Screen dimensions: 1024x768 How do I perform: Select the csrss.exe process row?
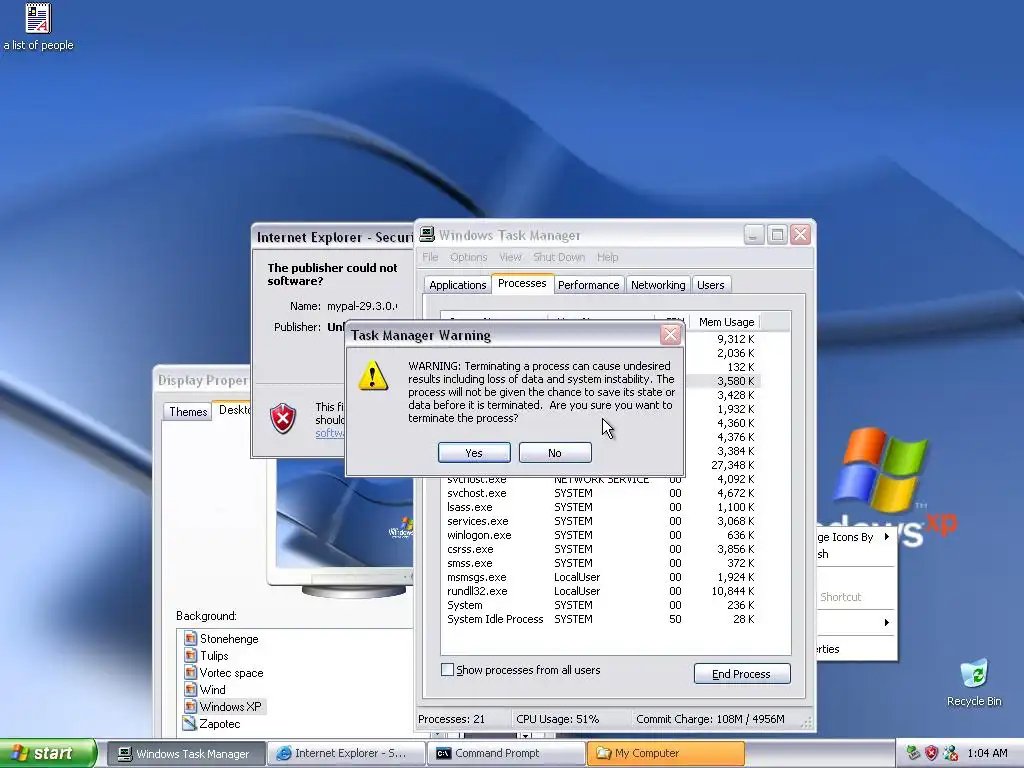(601, 549)
